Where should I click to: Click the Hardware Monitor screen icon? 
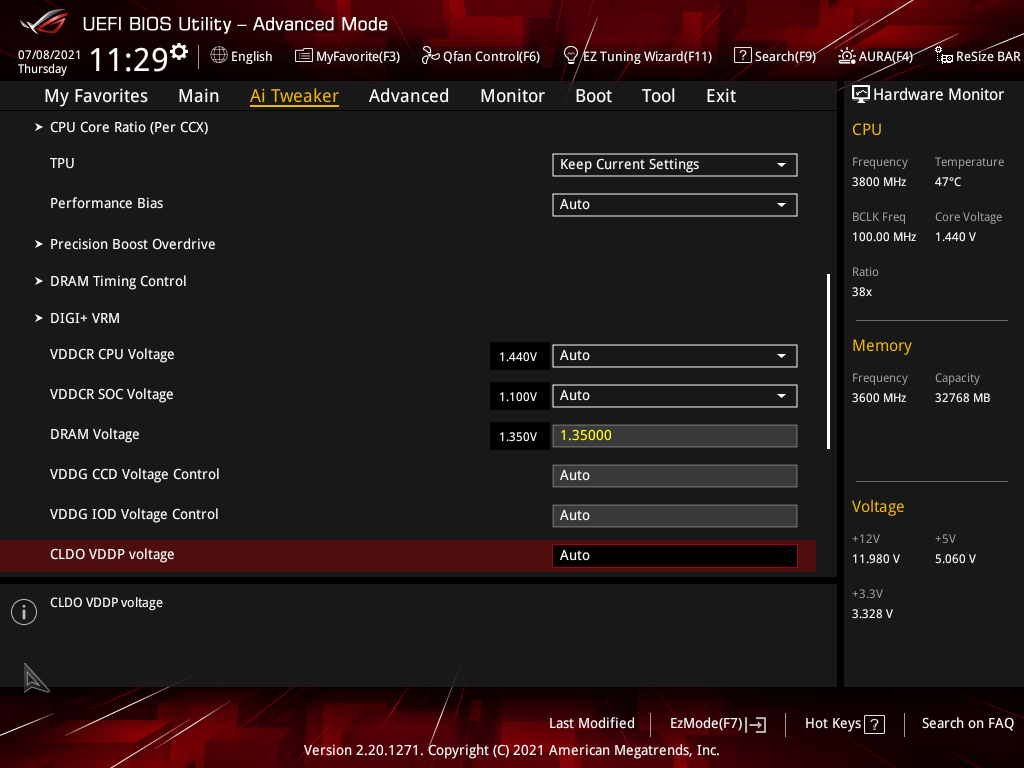click(861, 95)
